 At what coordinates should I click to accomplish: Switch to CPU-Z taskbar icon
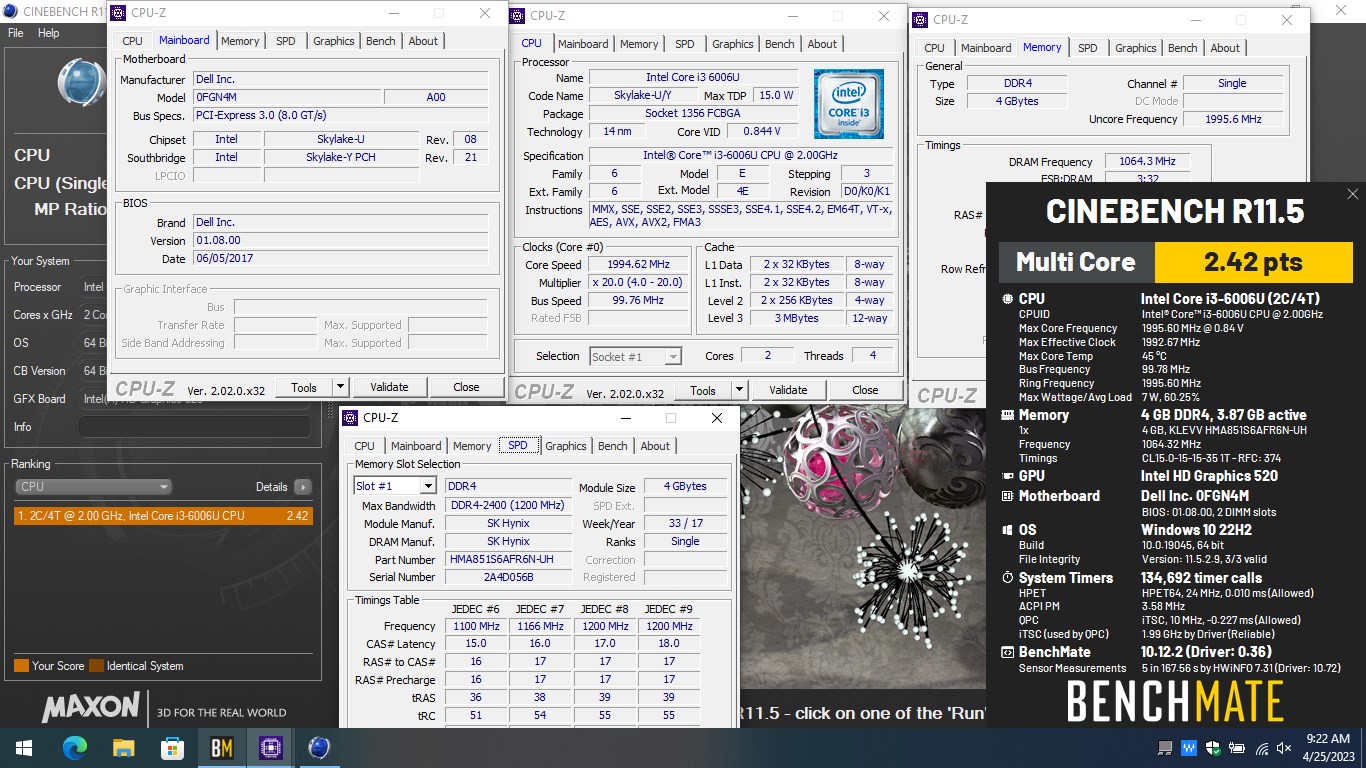click(271, 747)
